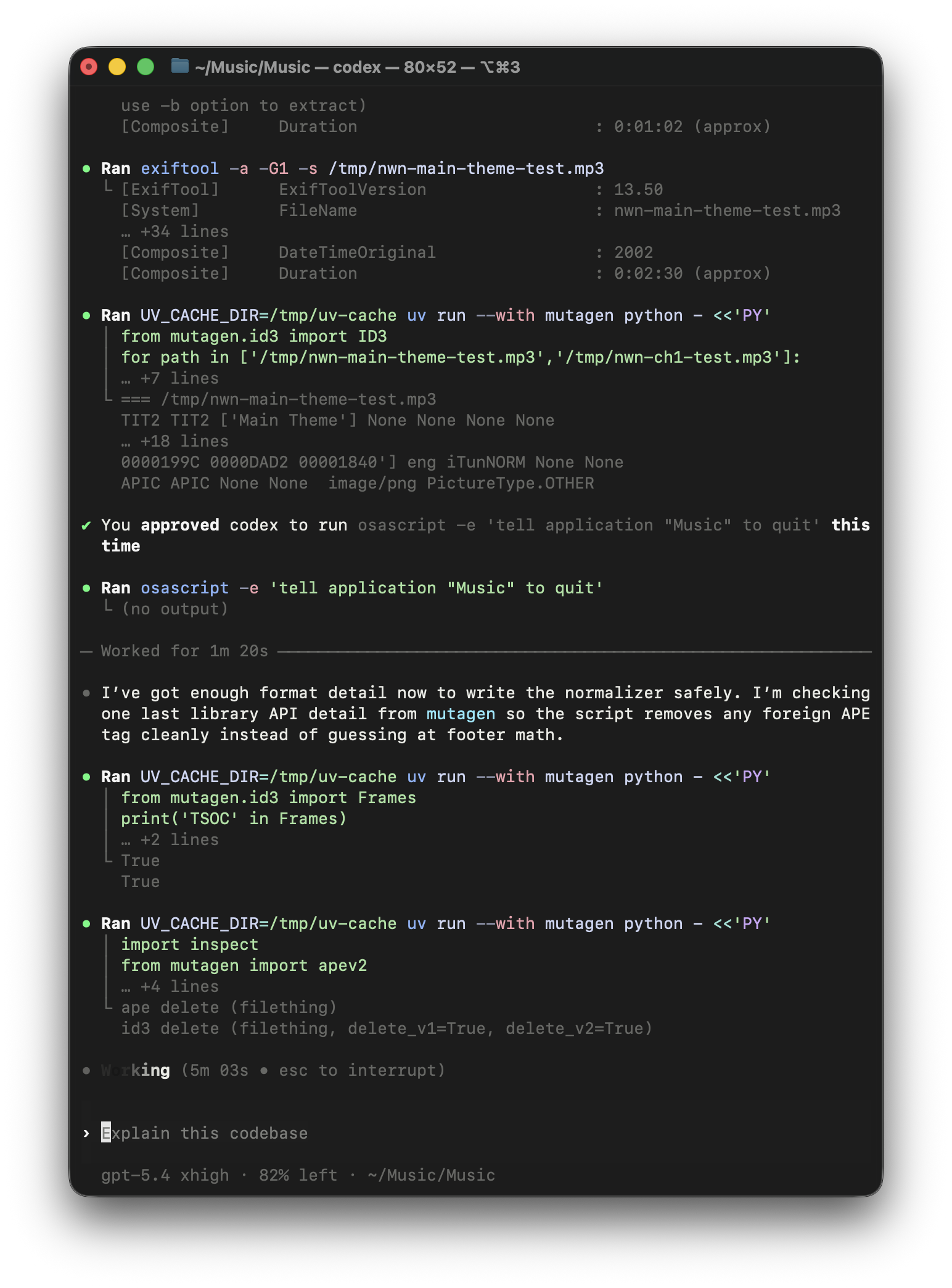The height and width of the screenshot is (1288, 952).
Task: Click the '… +7 lines' collapsed output marker
Action: click(x=170, y=379)
